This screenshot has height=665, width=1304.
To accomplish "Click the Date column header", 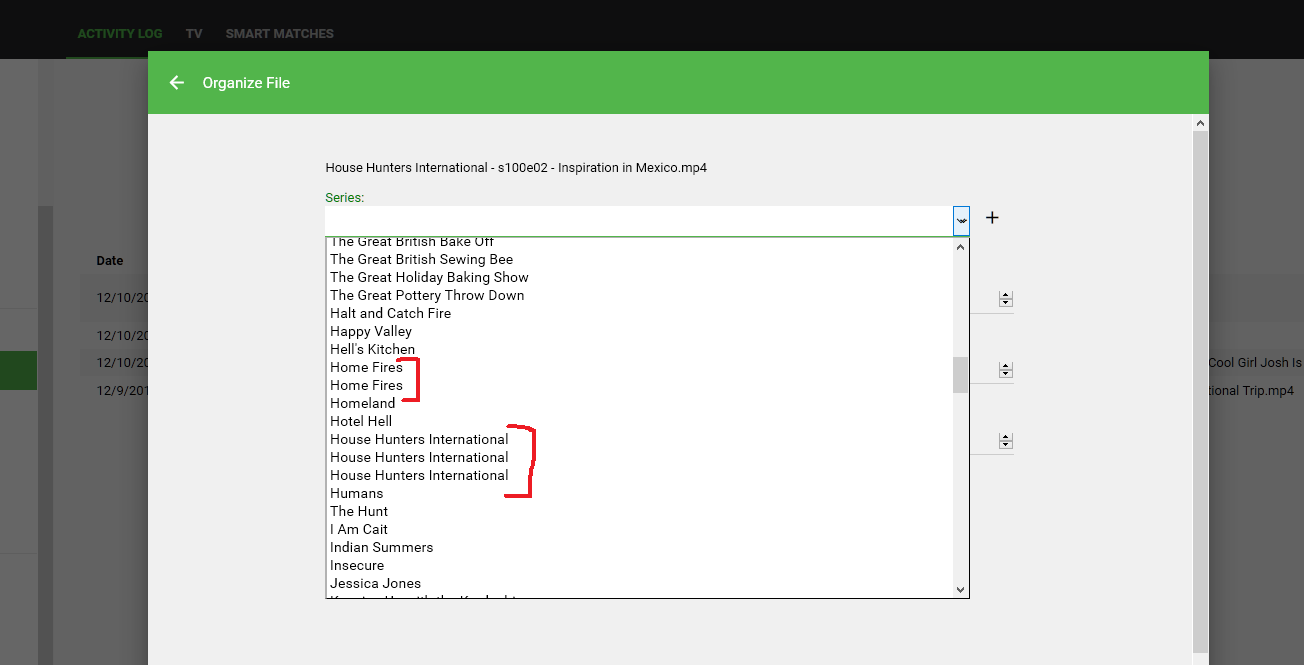I will point(110,261).
